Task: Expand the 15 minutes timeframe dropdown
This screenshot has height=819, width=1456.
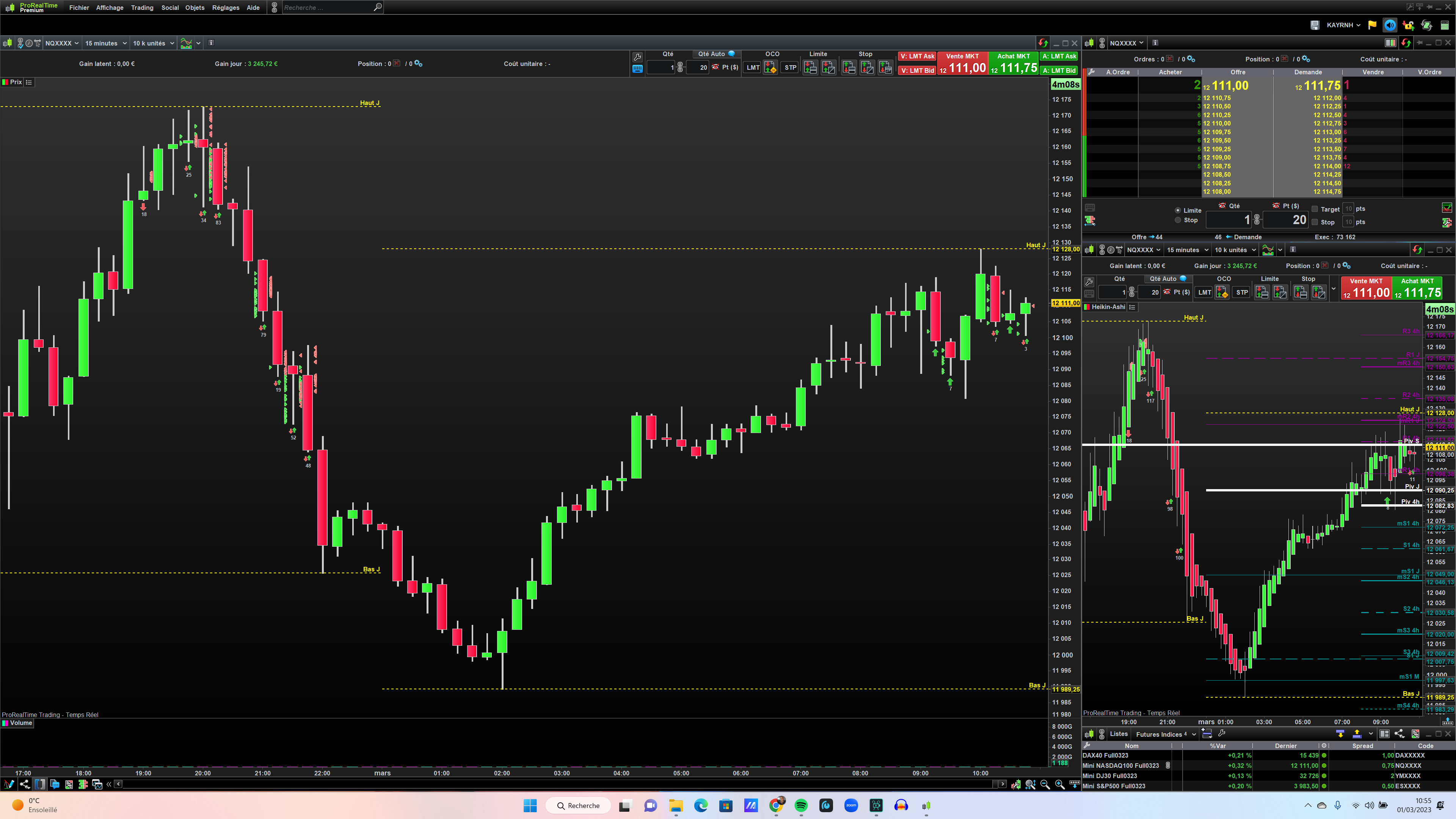Action: pos(106,43)
